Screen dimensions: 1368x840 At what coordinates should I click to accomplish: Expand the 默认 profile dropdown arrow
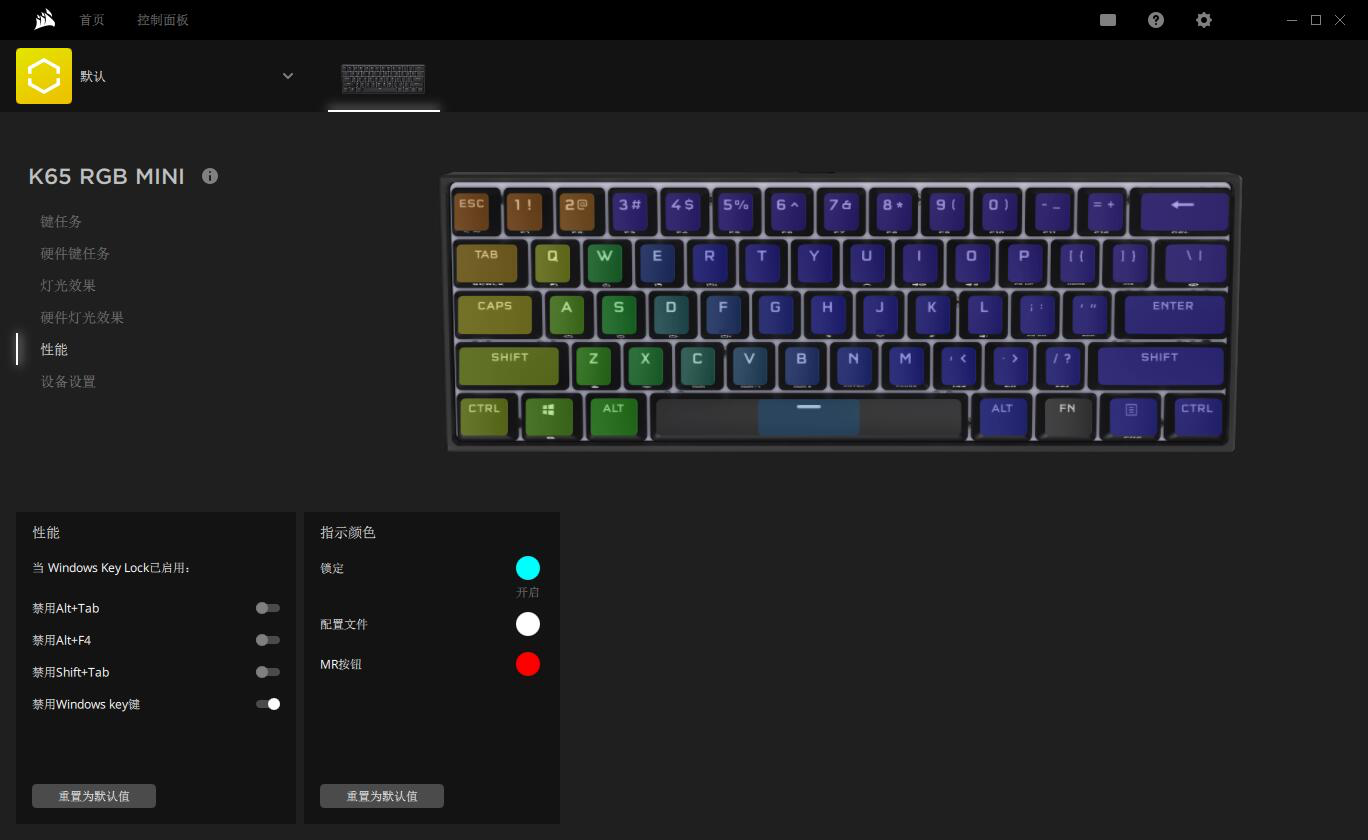click(x=288, y=76)
